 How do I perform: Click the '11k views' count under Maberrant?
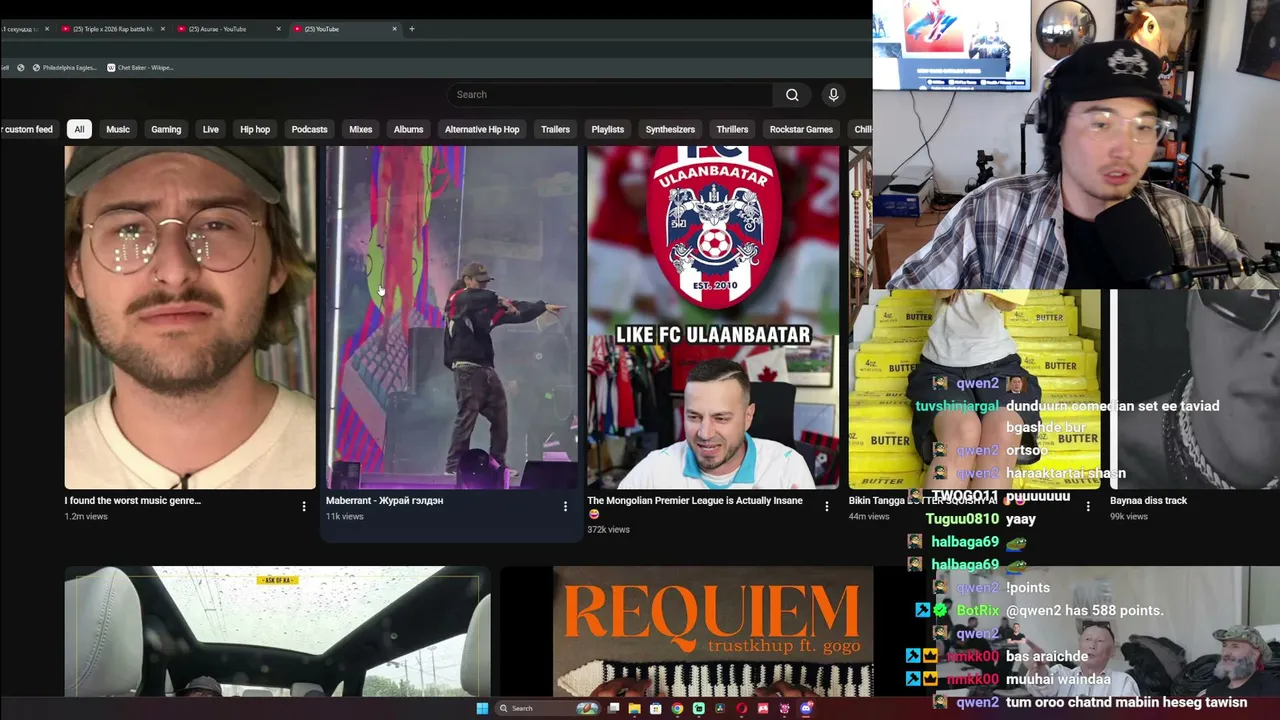click(x=344, y=516)
